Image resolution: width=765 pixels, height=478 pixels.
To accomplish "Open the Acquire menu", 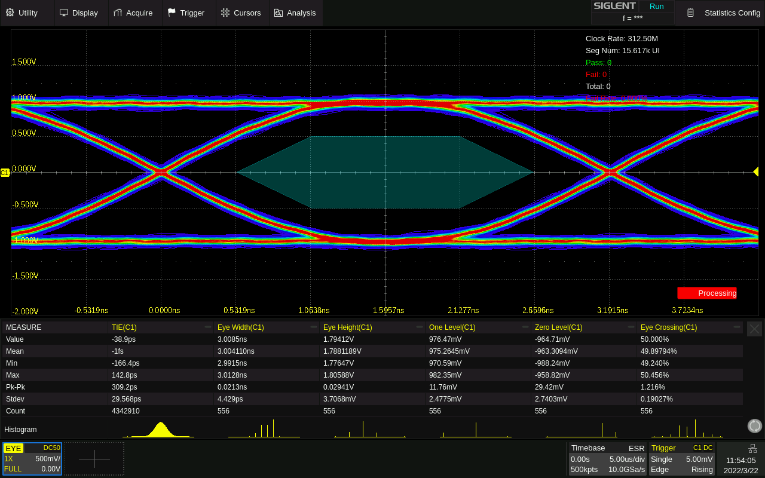I will pyautogui.click(x=133, y=13).
